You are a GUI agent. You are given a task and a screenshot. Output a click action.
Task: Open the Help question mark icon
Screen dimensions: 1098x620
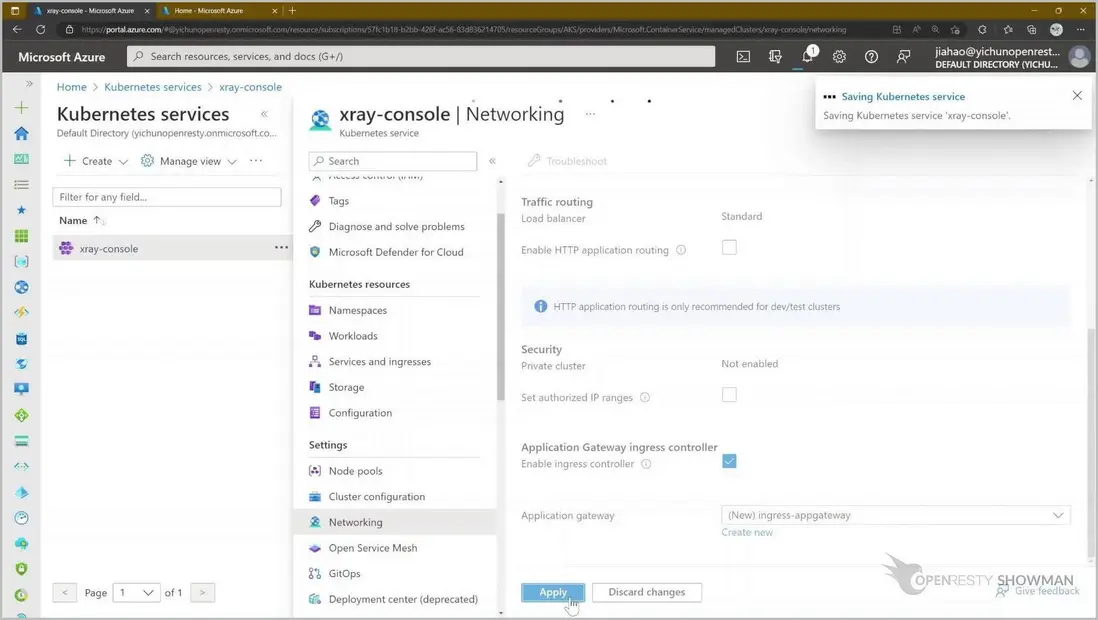click(x=871, y=57)
